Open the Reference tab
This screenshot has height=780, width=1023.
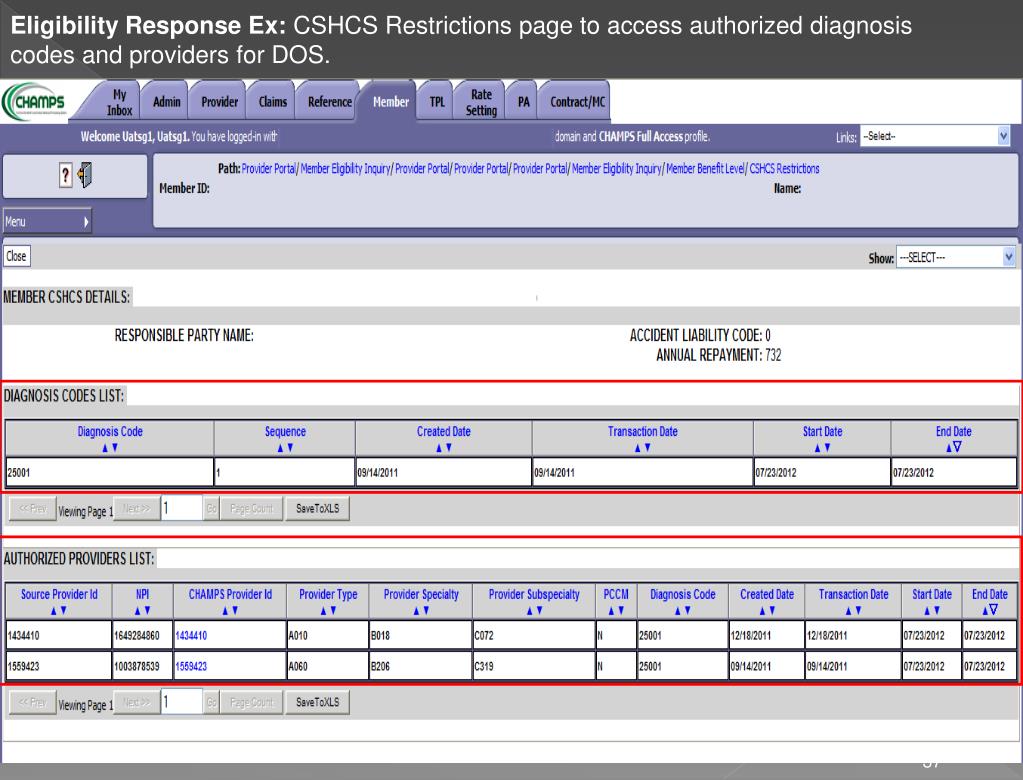[329, 102]
